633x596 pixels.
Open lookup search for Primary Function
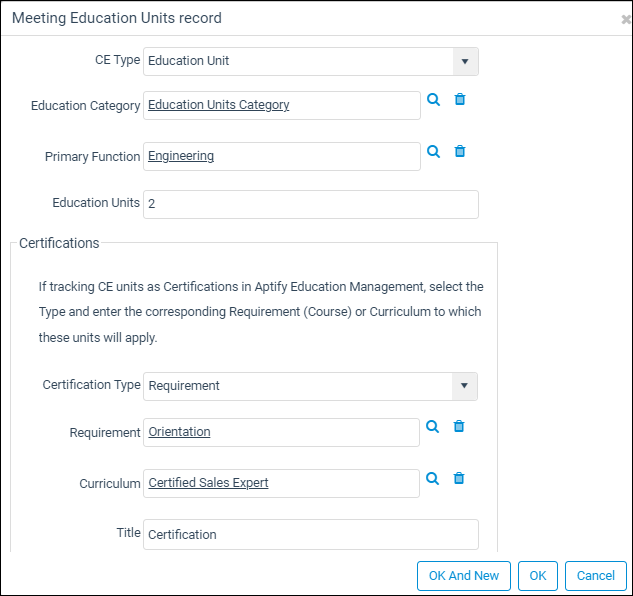click(434, 151)
